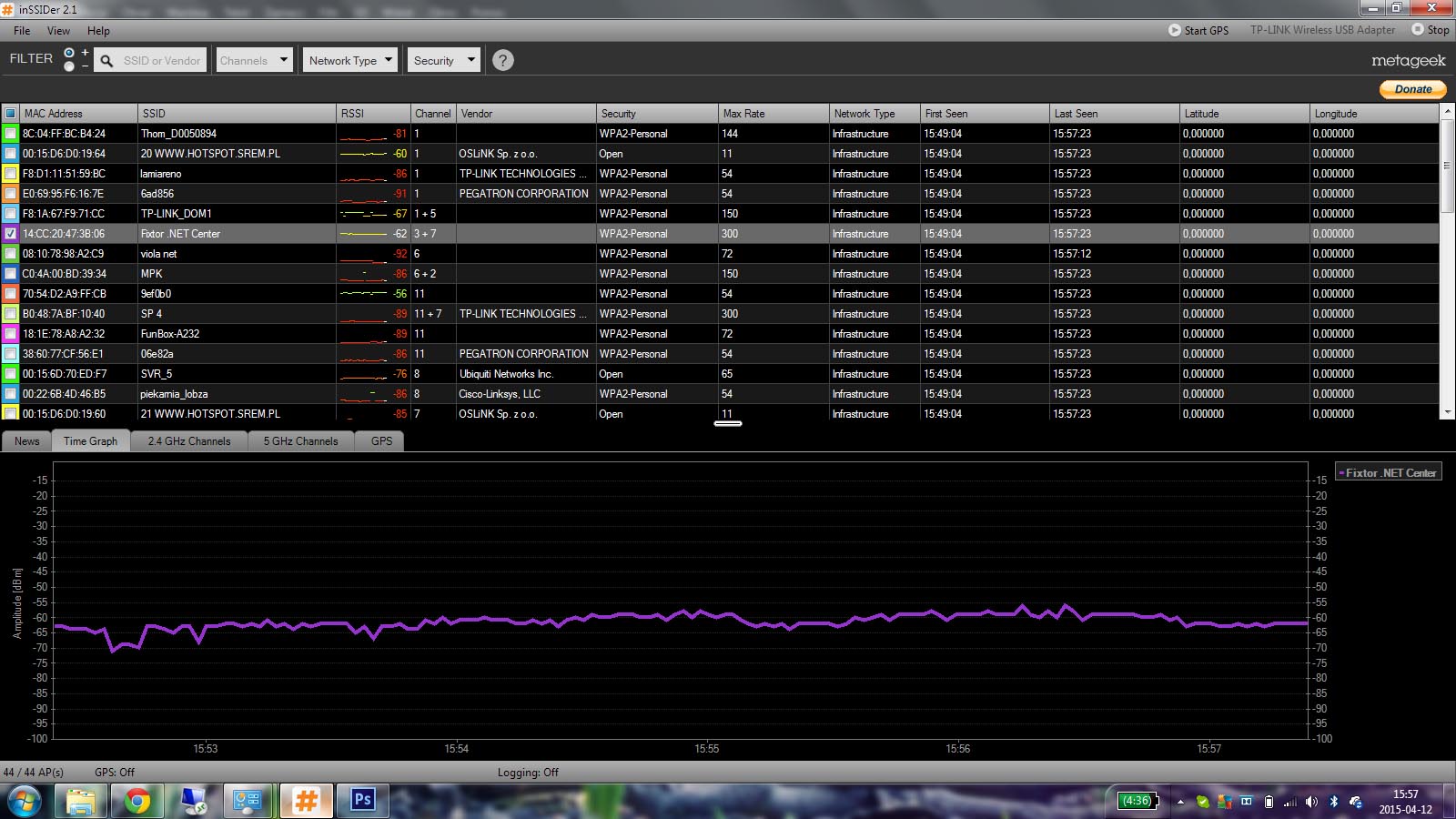
Task: Click the SSID or Vendor search field
Action: [x=162, y=61]
